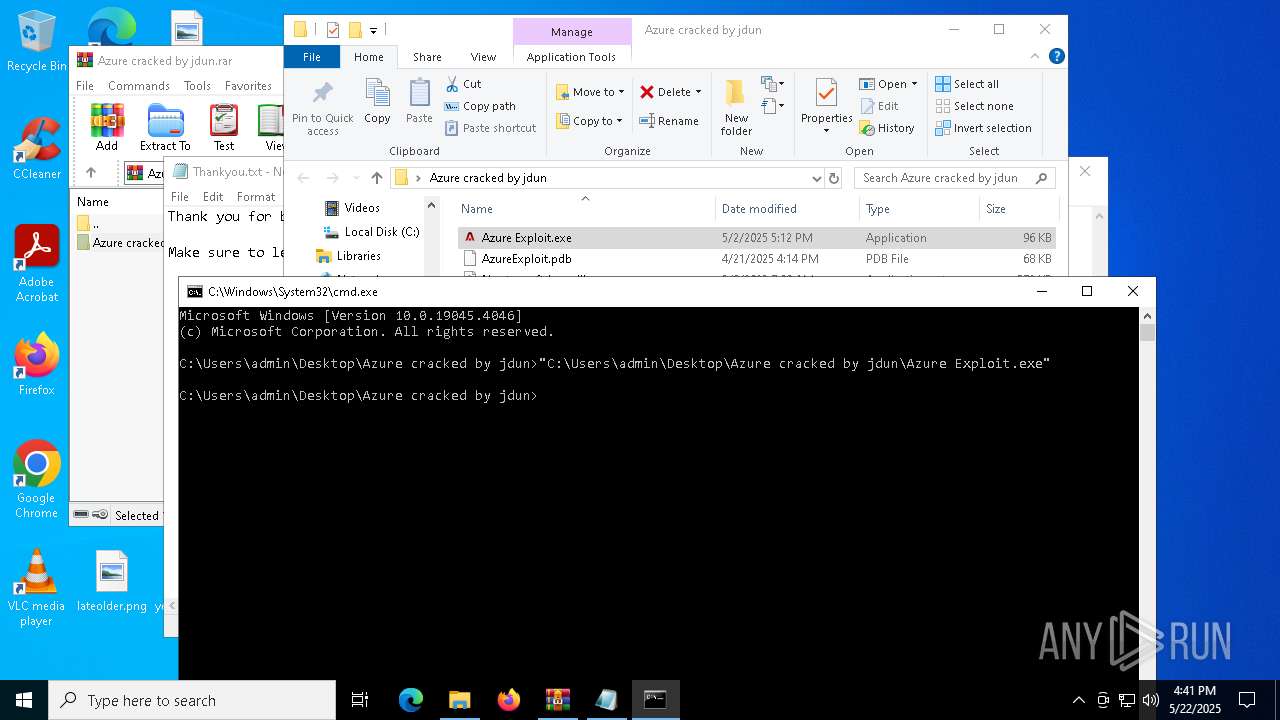
Task: Open Firefox from the taskbar
Action: click(x=509, y=700)
